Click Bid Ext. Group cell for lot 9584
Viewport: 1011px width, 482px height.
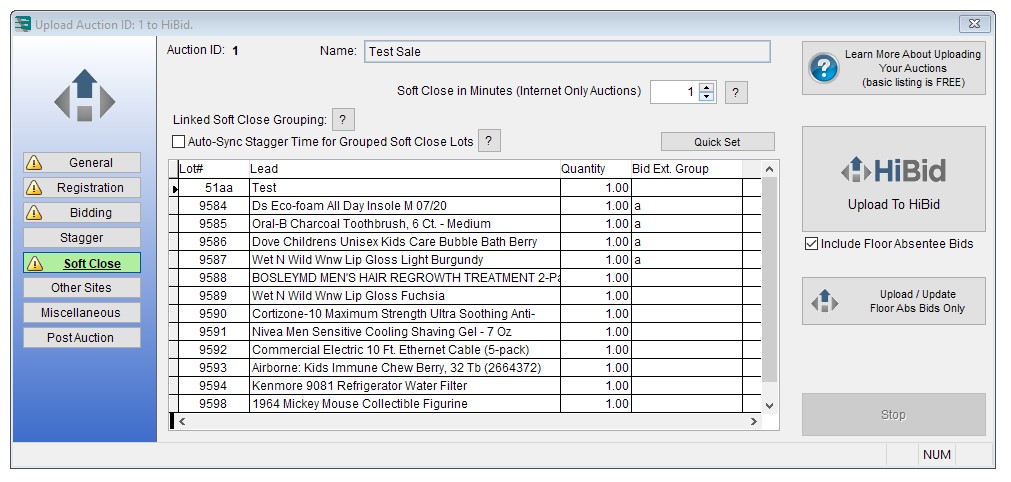pyautogui.click(x=687, y=206)
